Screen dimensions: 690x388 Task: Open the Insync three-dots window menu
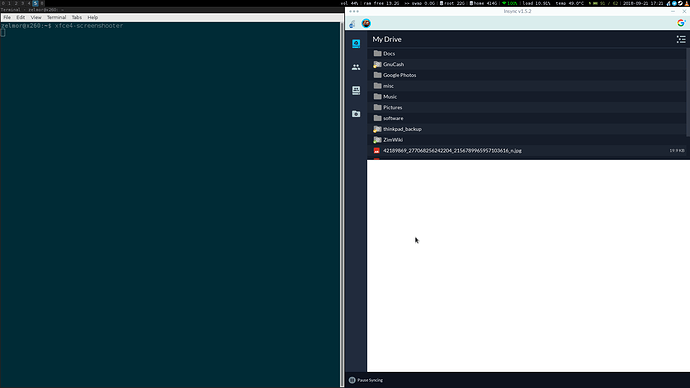tap(354, 11)
